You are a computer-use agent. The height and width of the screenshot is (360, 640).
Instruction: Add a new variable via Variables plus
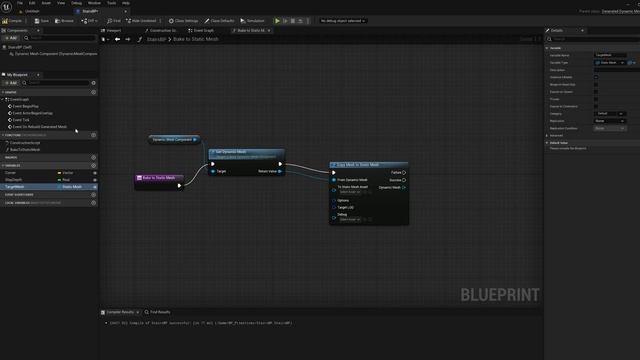tap(93, 166)
